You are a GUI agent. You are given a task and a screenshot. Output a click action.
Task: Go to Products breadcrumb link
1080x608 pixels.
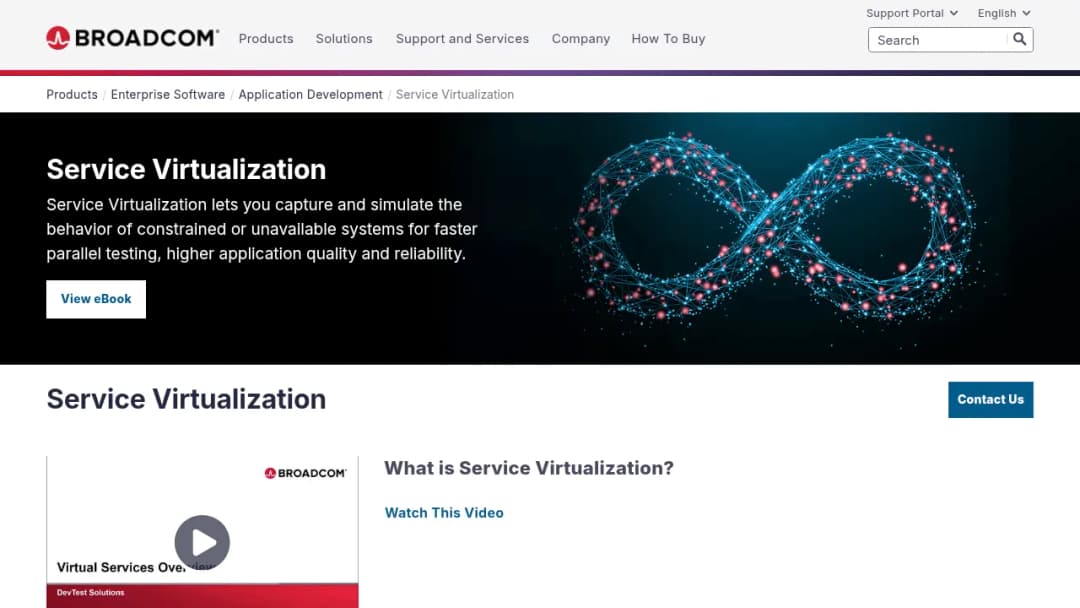[72, 94]
